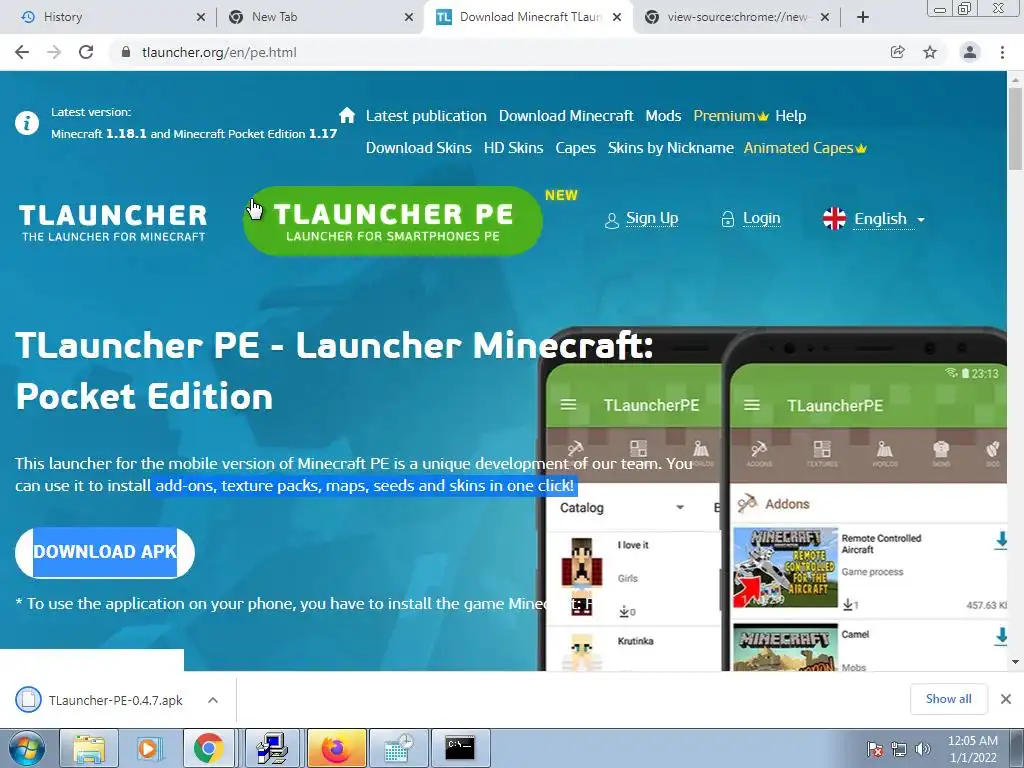This screenshot has height=768, width=1024.
Task: Click the page vertical scrollbar thumb
Action: tap(1015, 127)
